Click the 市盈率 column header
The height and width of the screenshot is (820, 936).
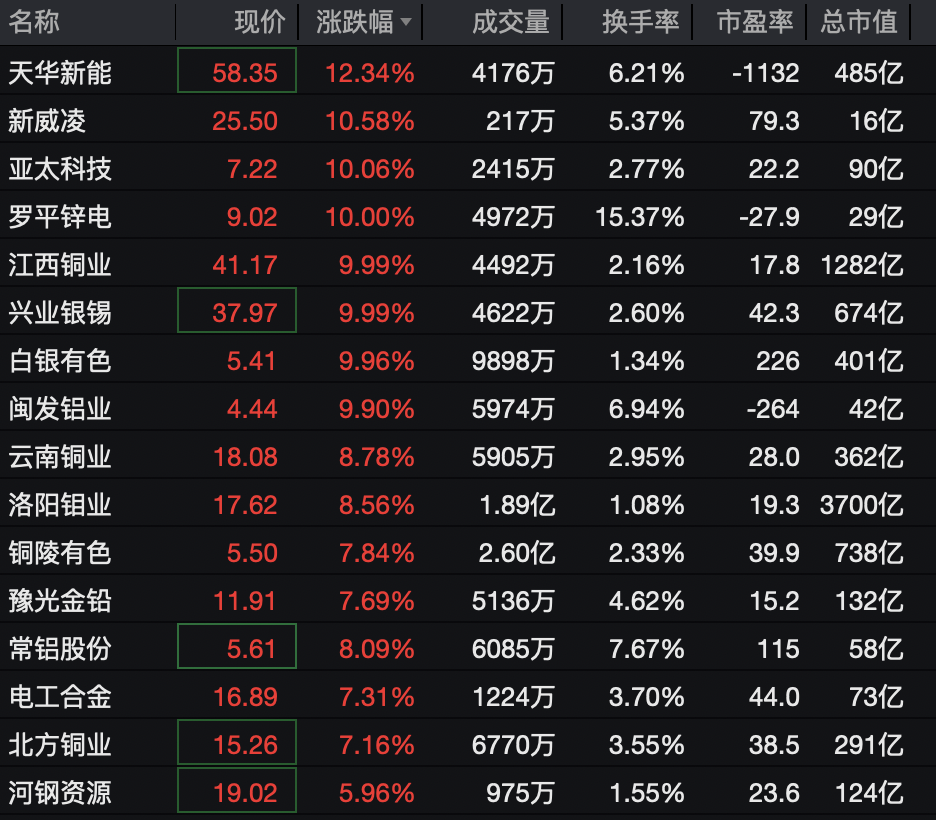click(755, 22)
